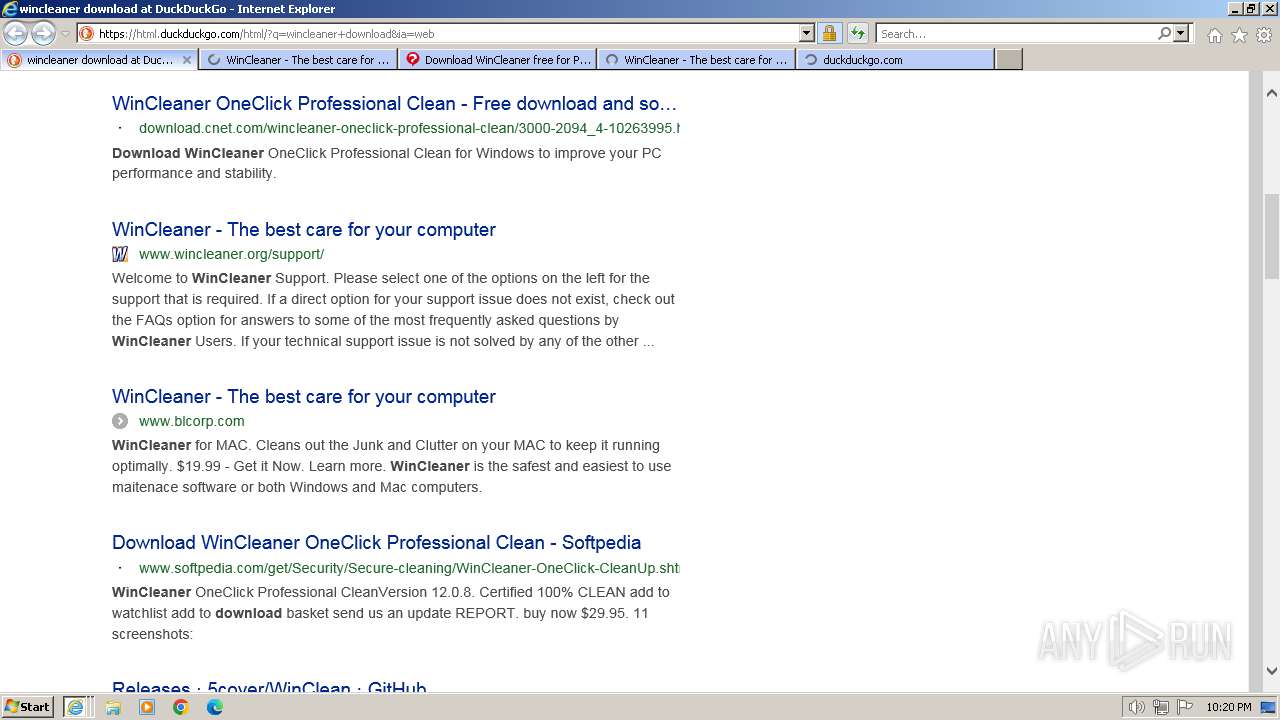Switch to the second 'WinCleaner - The best care' tab
This screenshot has height=720, width=1280.
pyautogui.click(x=298, y=59)
